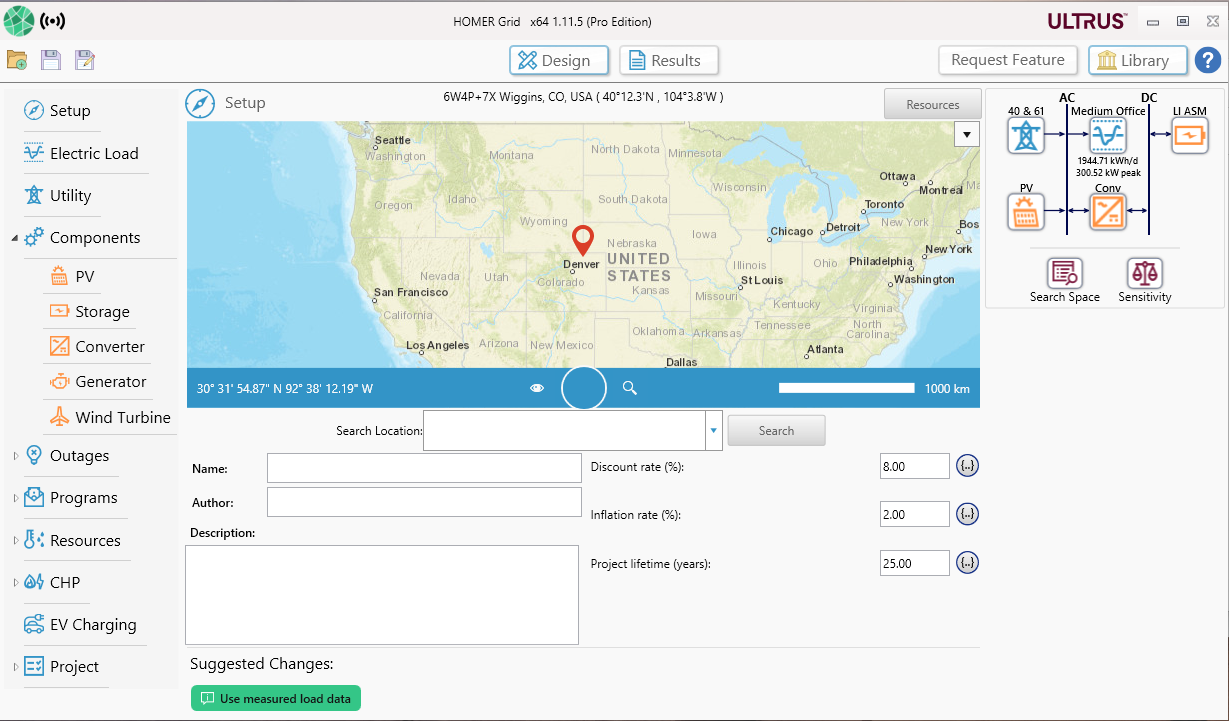
Task: Click the Request Feature button
Action: [x=1008, y=60]
